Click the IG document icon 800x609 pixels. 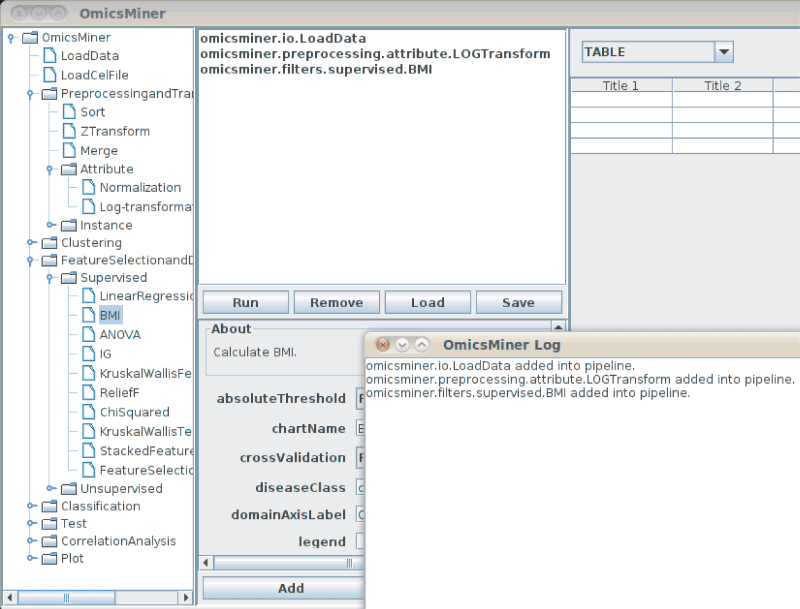tap(89, 354)
